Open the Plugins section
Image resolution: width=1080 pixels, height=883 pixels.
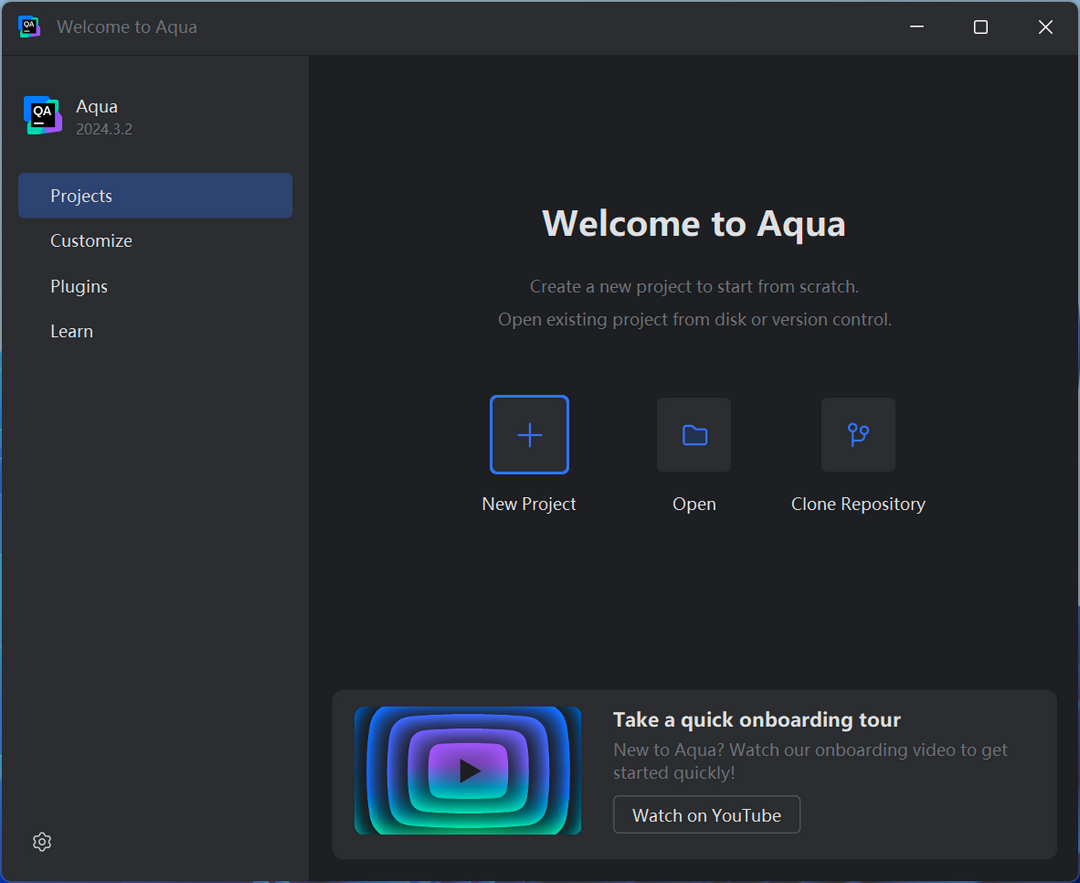tap(79, 286)
